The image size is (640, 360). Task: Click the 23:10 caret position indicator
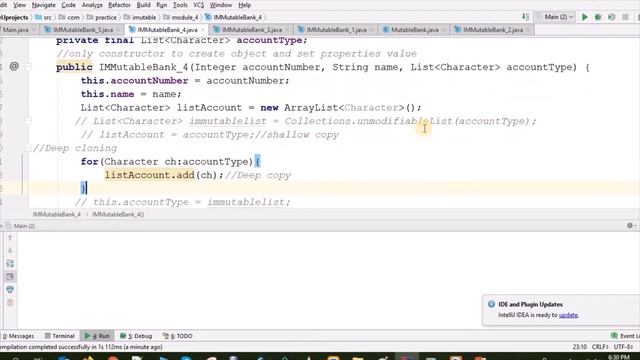(580, 347)
